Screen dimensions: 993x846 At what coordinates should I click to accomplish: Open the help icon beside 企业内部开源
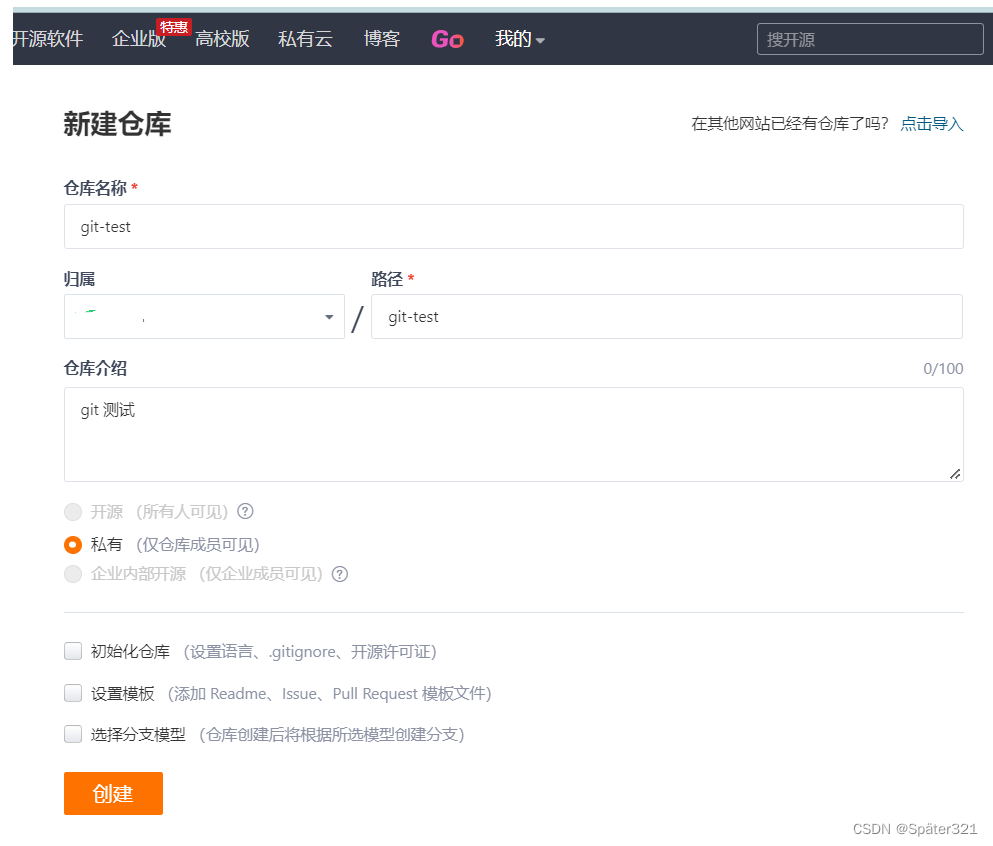pyautogui.click(x=340, y=574)
